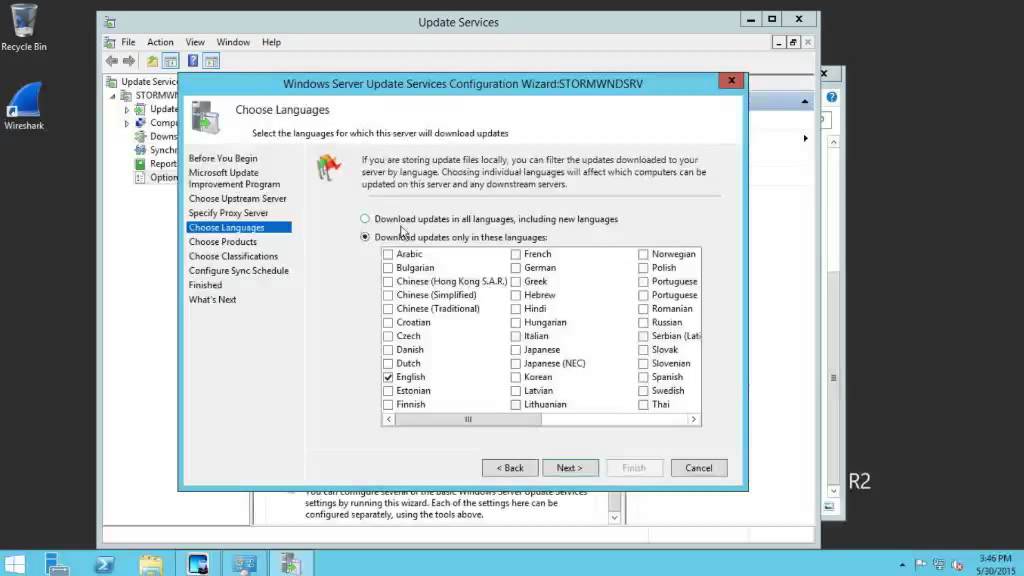The image size is (1024, 576).
Task: Show hidden system tray icons
Action: pyautogui.click(x=902, y=565)
